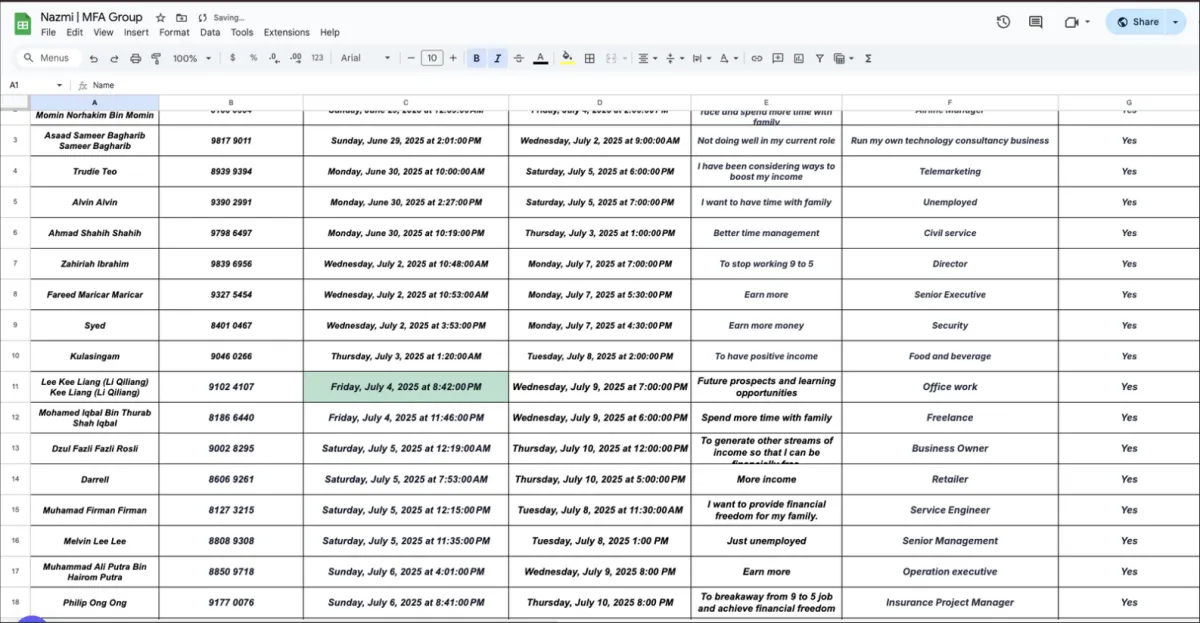Open the fill color picker
Image resolution: width=1200 pixels, height=623 pixels.
point(568,58)
